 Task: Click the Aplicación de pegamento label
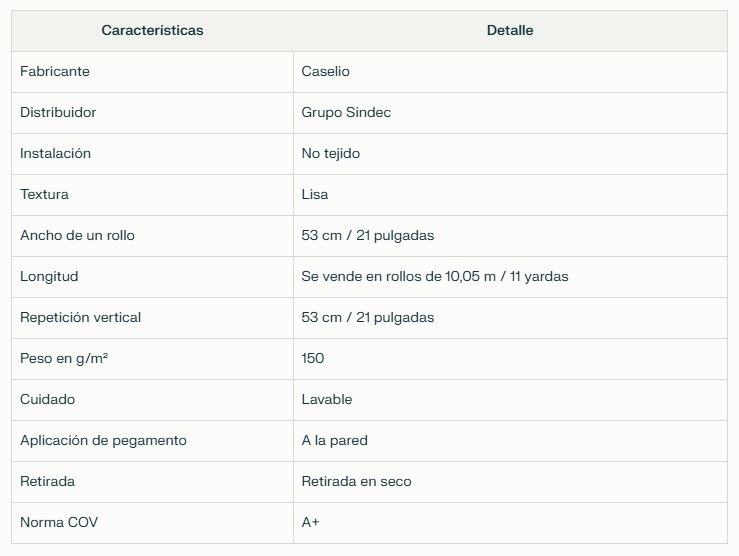[x=103, y=441]
